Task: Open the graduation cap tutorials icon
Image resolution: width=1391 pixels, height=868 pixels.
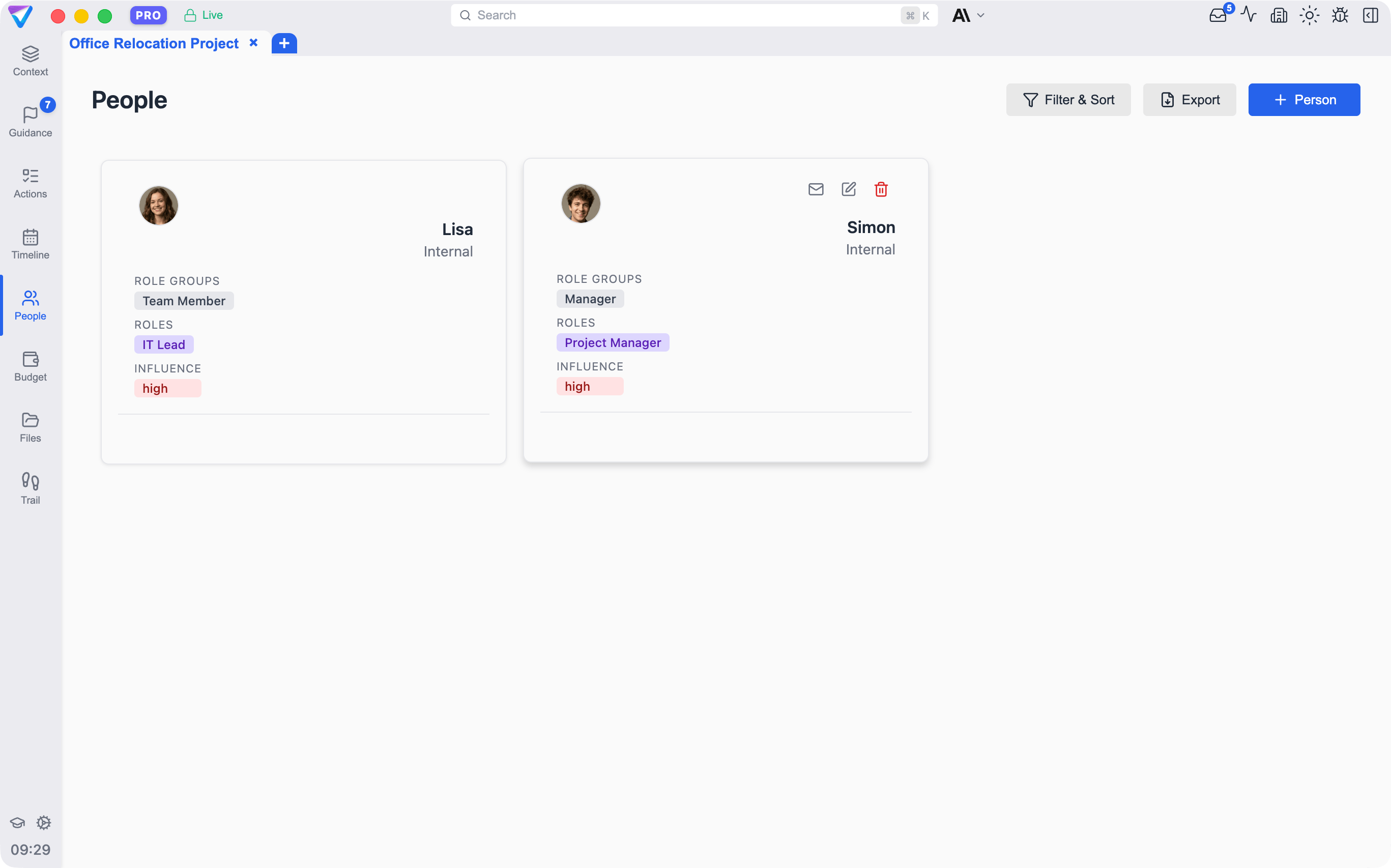Action: click(17, 822)
